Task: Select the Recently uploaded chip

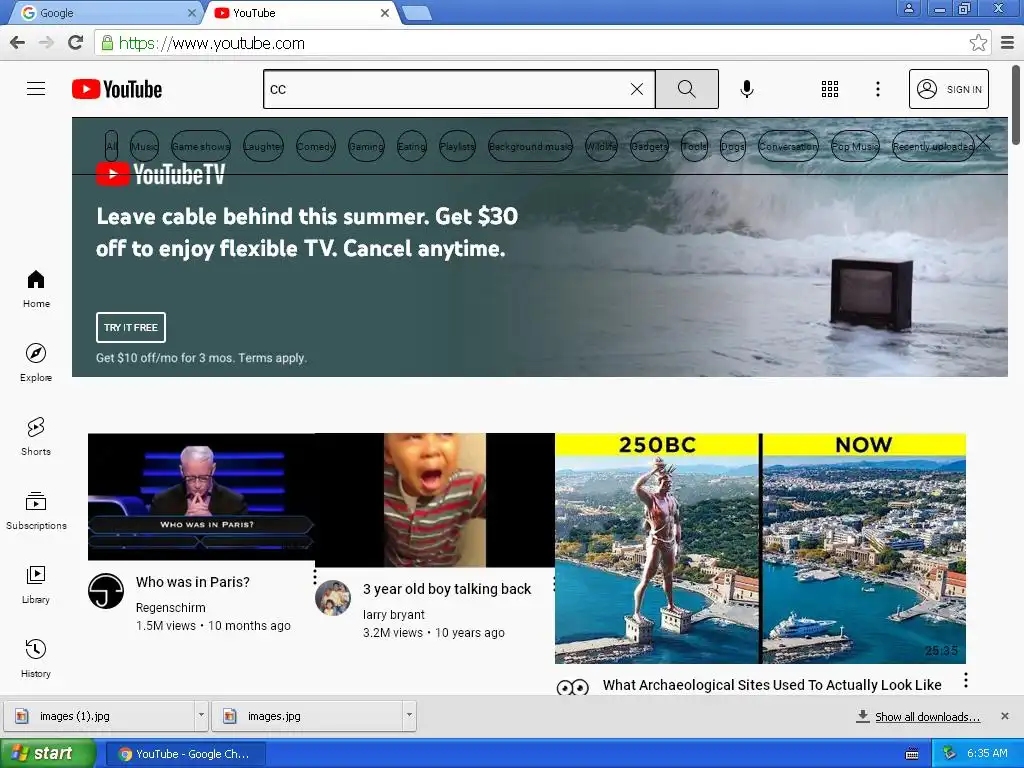Action: [x=933, y=146]
